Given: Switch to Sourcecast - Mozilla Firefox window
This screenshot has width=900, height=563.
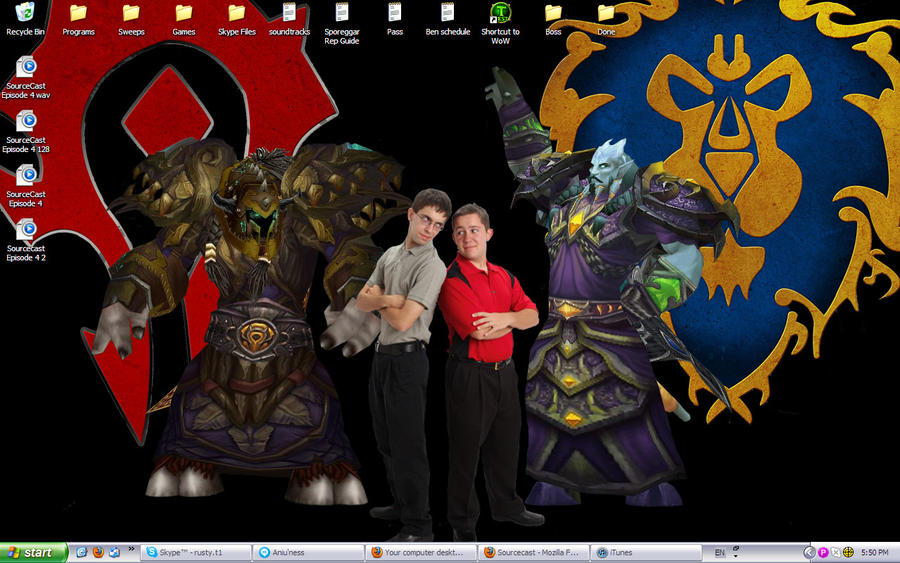Looking at the screenshot, I should point(534,552).
